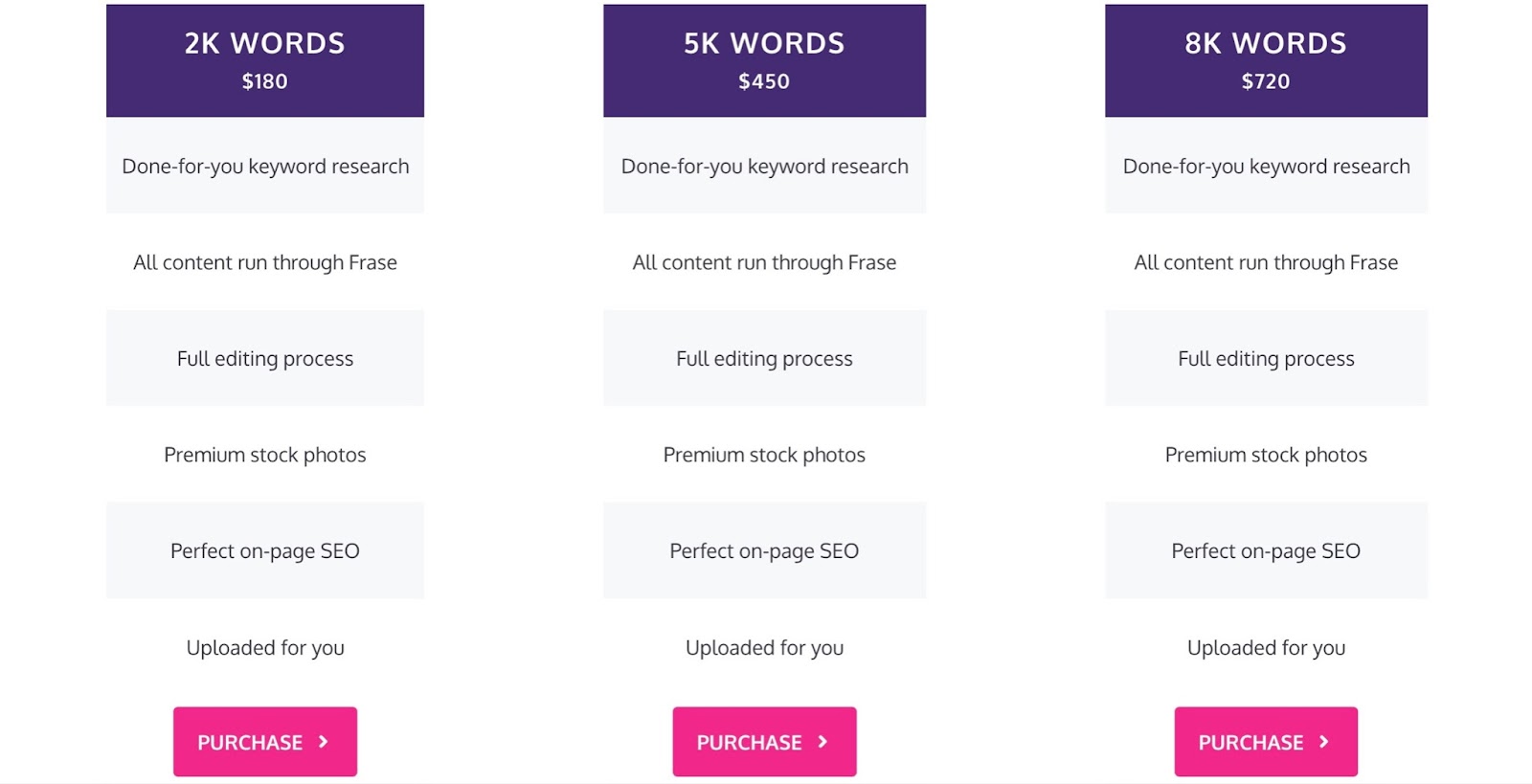Click the chevron arrow on 8K Purchase button
The image size is (1532, 784).
(x=1324, y=742)
